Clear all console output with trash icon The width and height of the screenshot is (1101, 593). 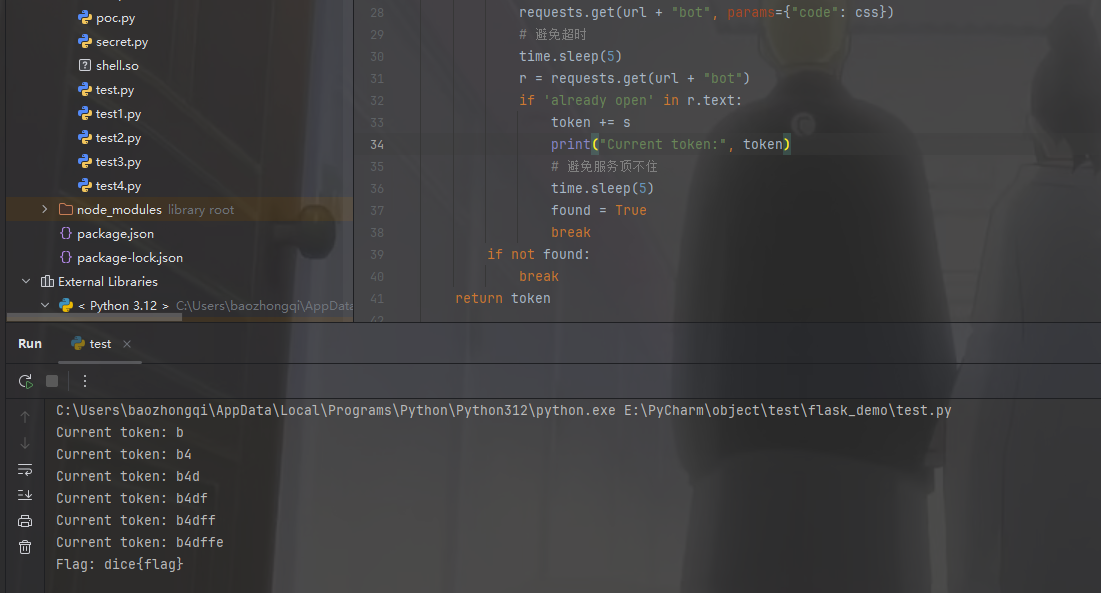(25, 547)
